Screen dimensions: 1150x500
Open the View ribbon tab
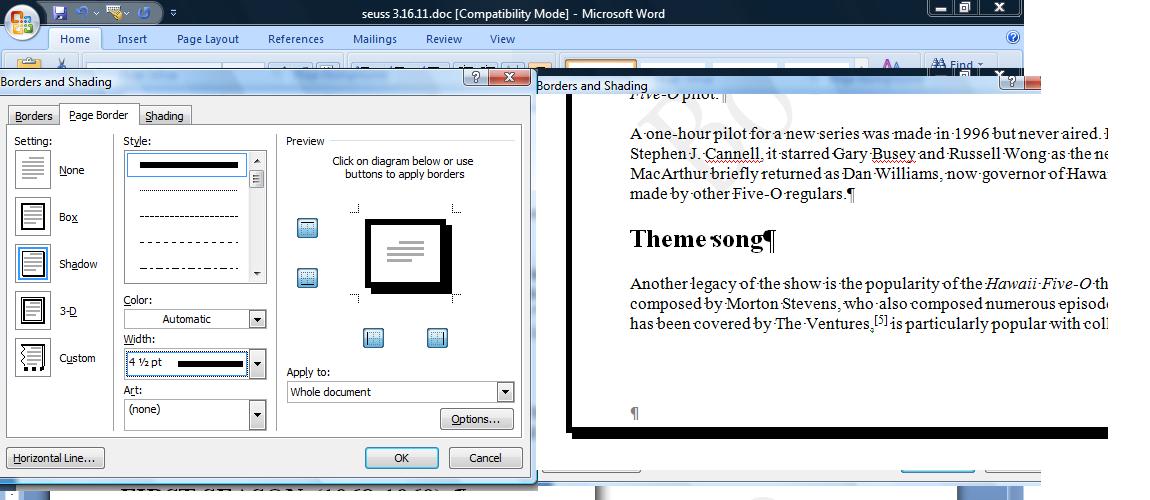pyautogui.click(x=502, y=39)
